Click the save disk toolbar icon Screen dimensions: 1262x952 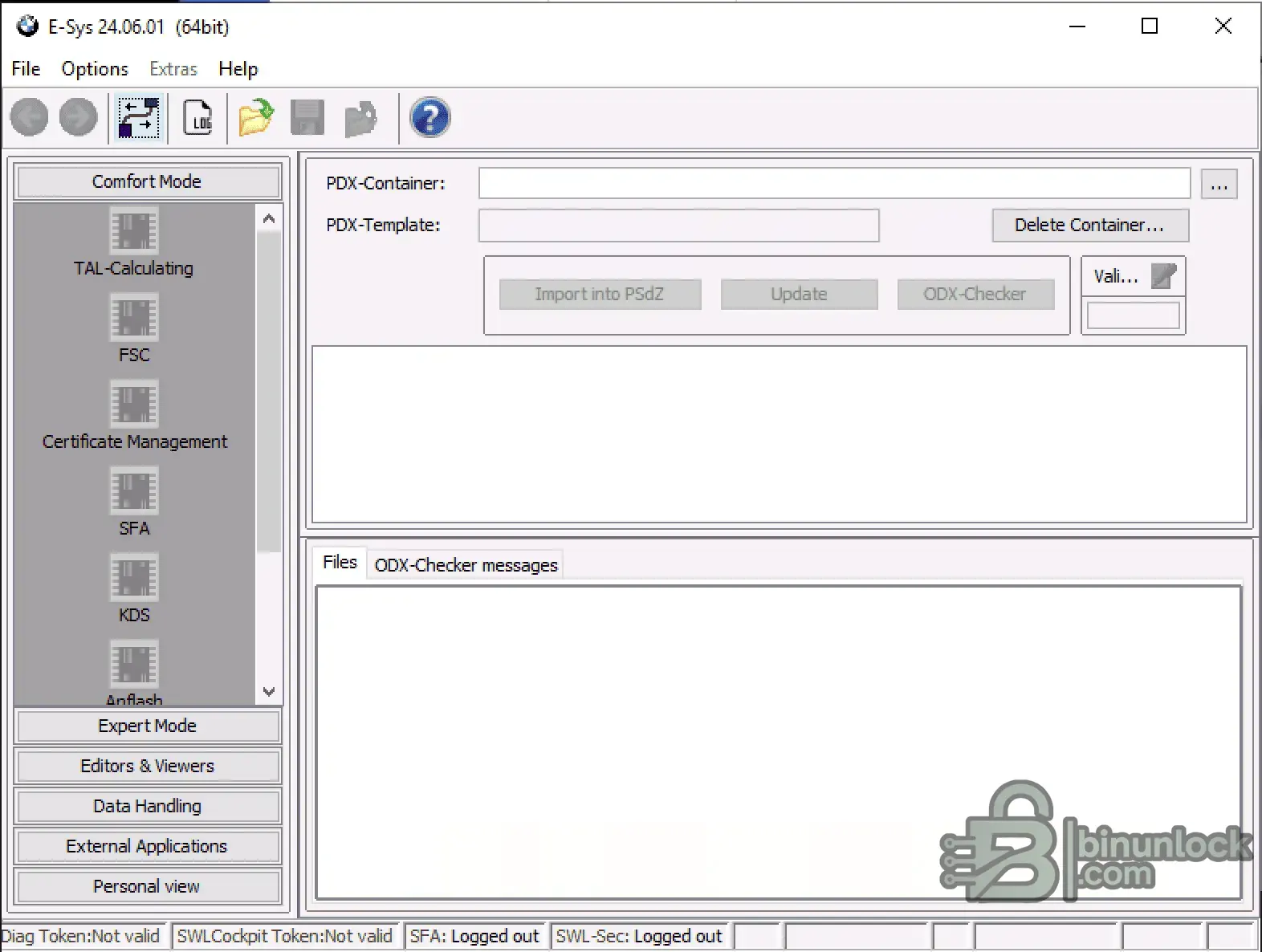[x=307, y=117]
